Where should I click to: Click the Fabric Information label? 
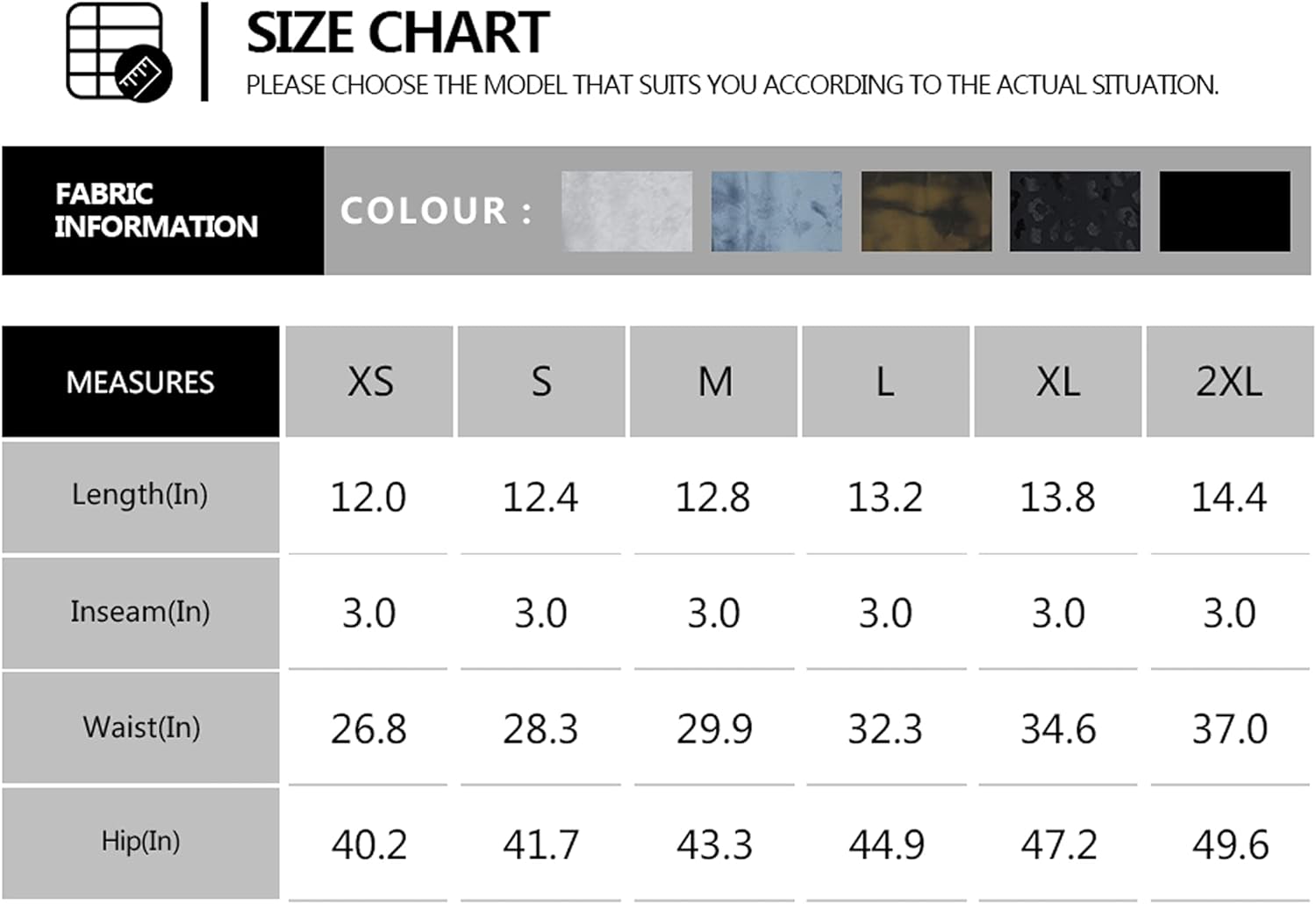pos(157,211)
